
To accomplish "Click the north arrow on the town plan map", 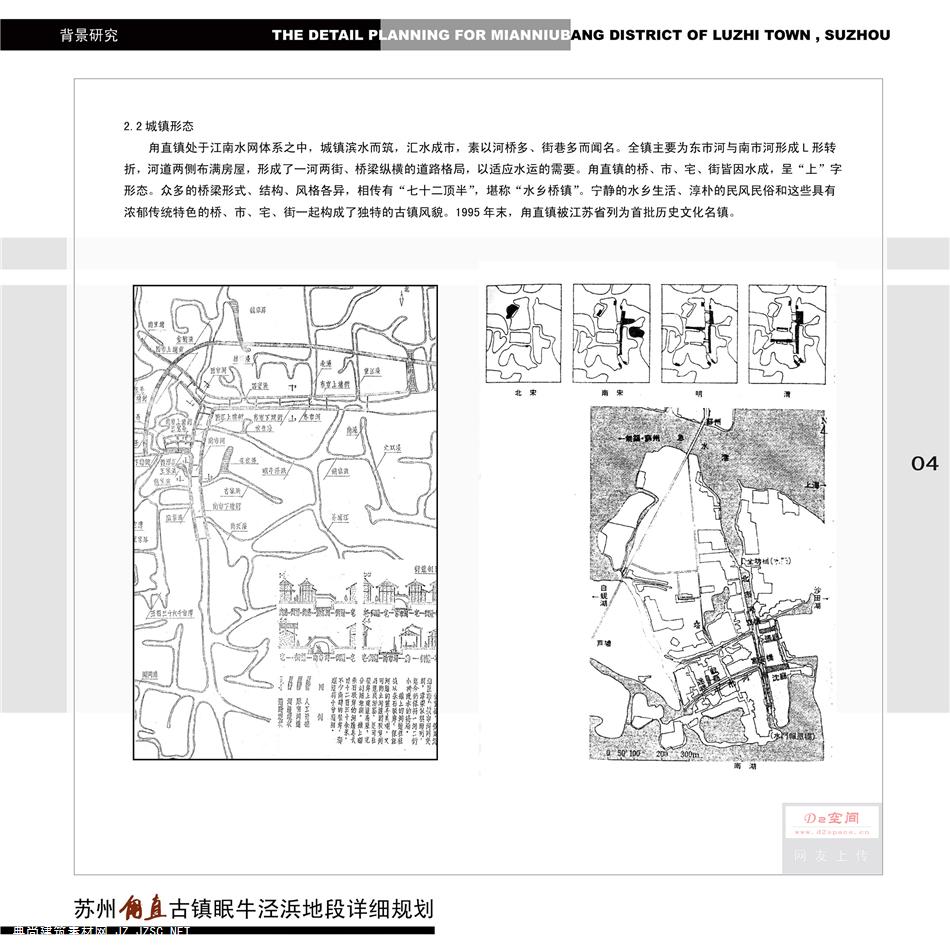I will [823, 425].
